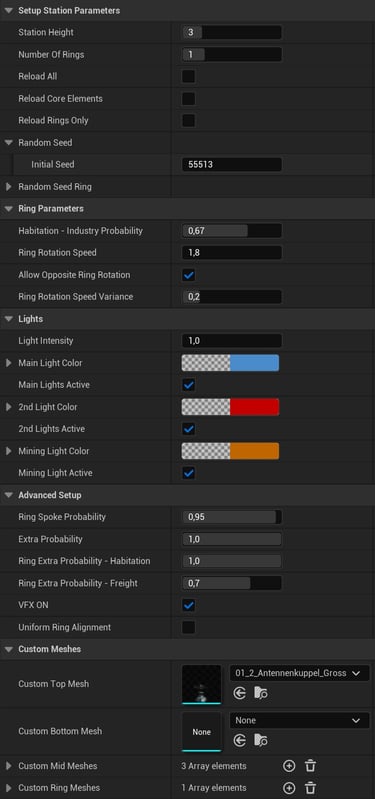Delete all Custom Ring Meshes elements
Viewport: 375px width, 799px height.
coord(310,788)
